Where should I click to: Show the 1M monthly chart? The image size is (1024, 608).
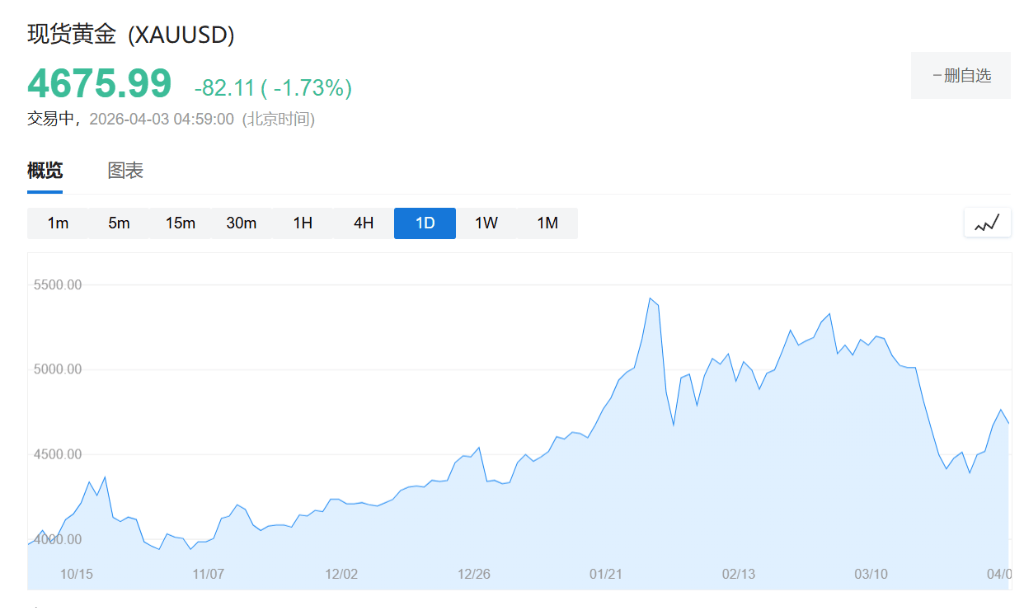(x=547, y=223)
